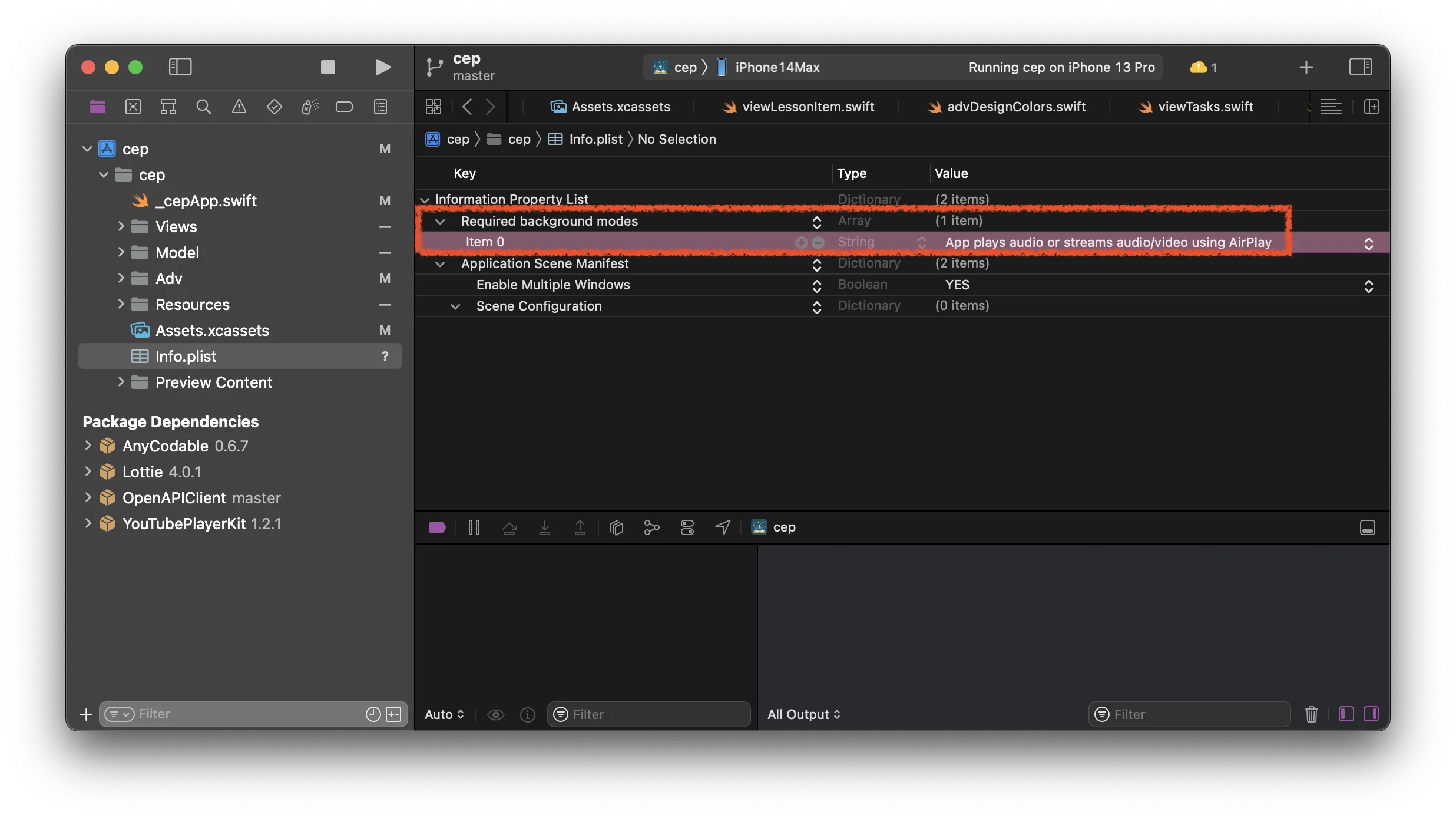This screenshot has width=1456, height=818.
Task: Click the Stop button in toolbar
Action: pyautogui.click(x=328, y=67)
